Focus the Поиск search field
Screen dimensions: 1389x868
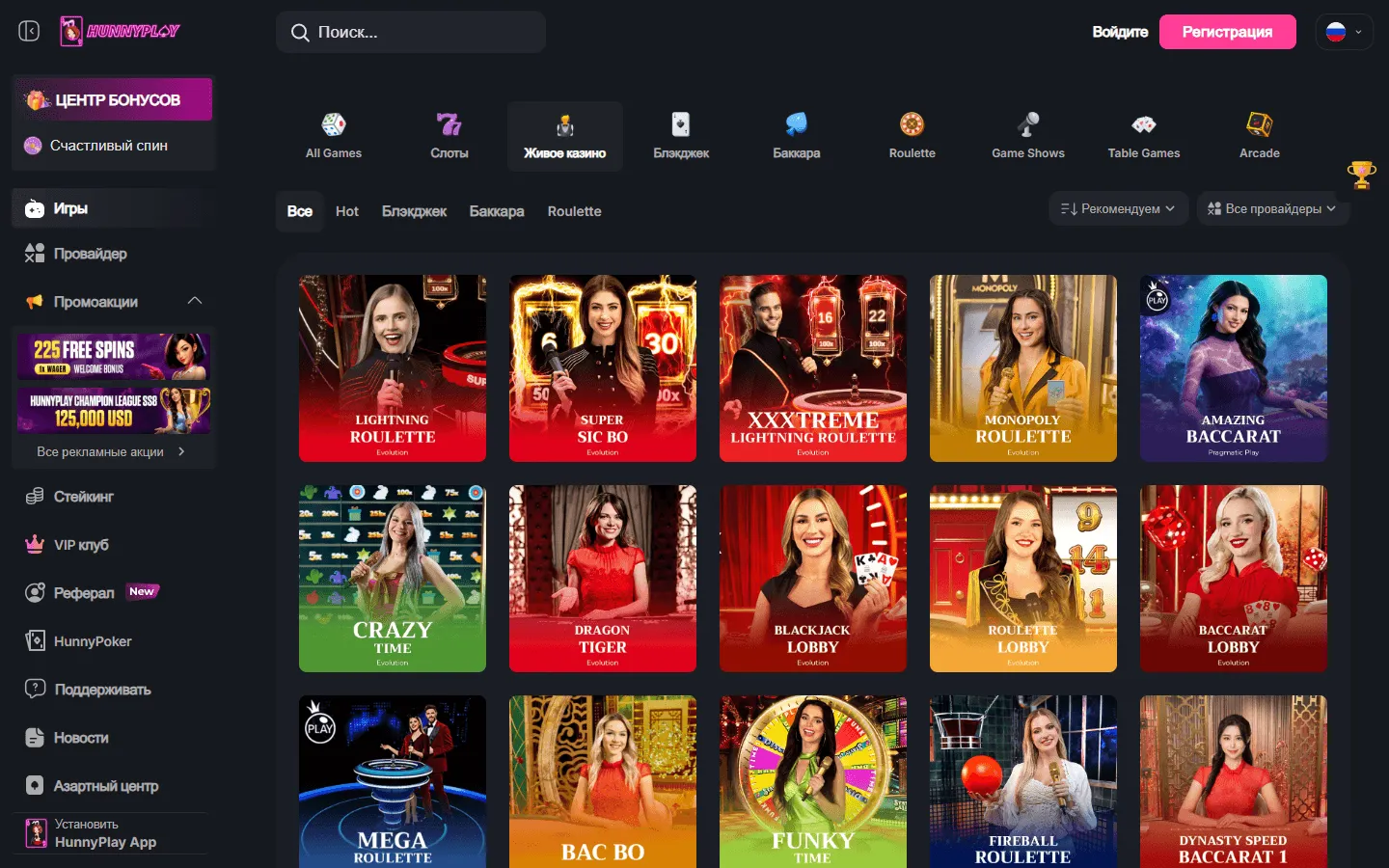(411, 32)
